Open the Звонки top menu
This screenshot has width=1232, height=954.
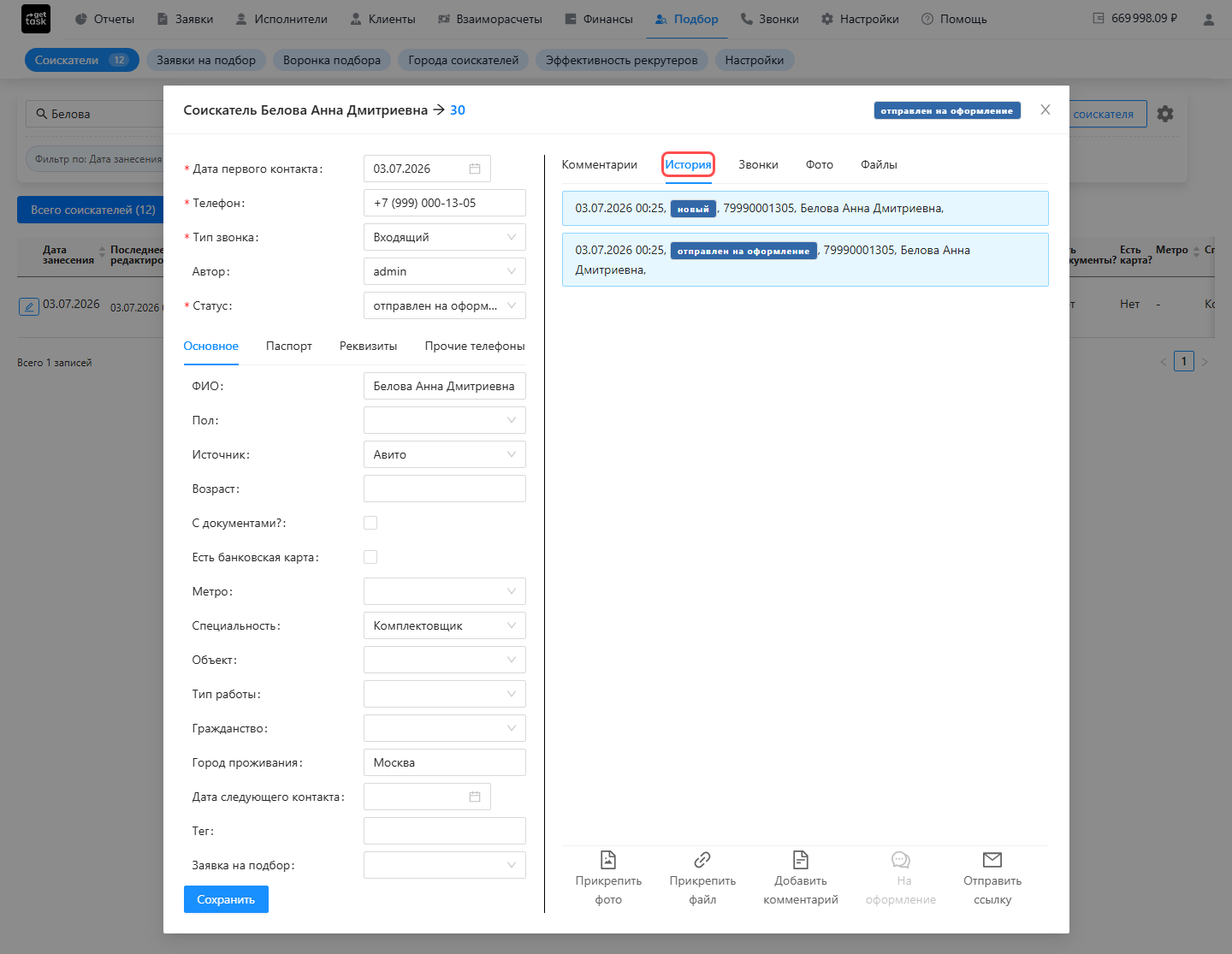coord(769,19)
